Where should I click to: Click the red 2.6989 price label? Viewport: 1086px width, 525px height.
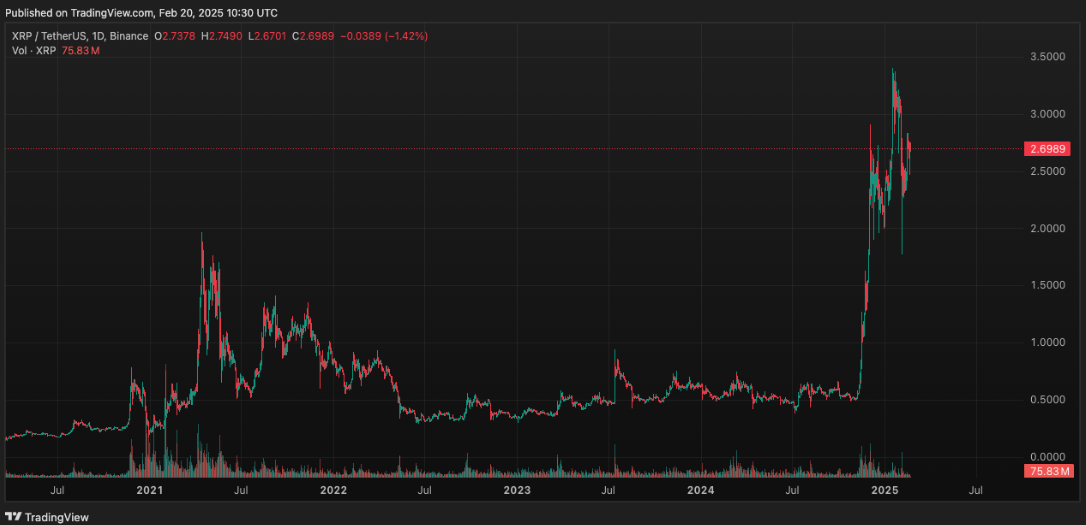[1047, 149]
